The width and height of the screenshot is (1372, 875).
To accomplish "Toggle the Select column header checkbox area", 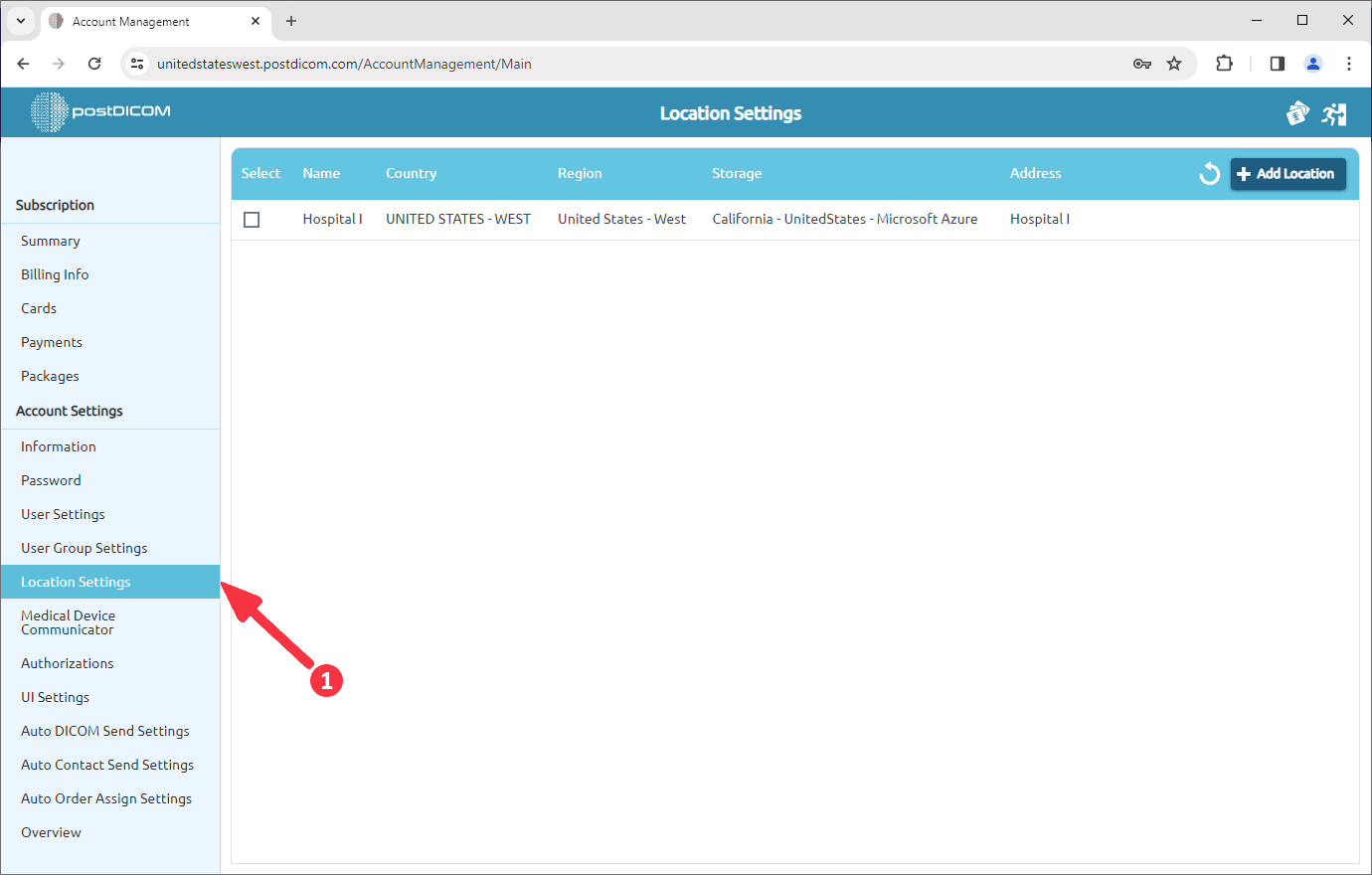I will tap(260, 173).
